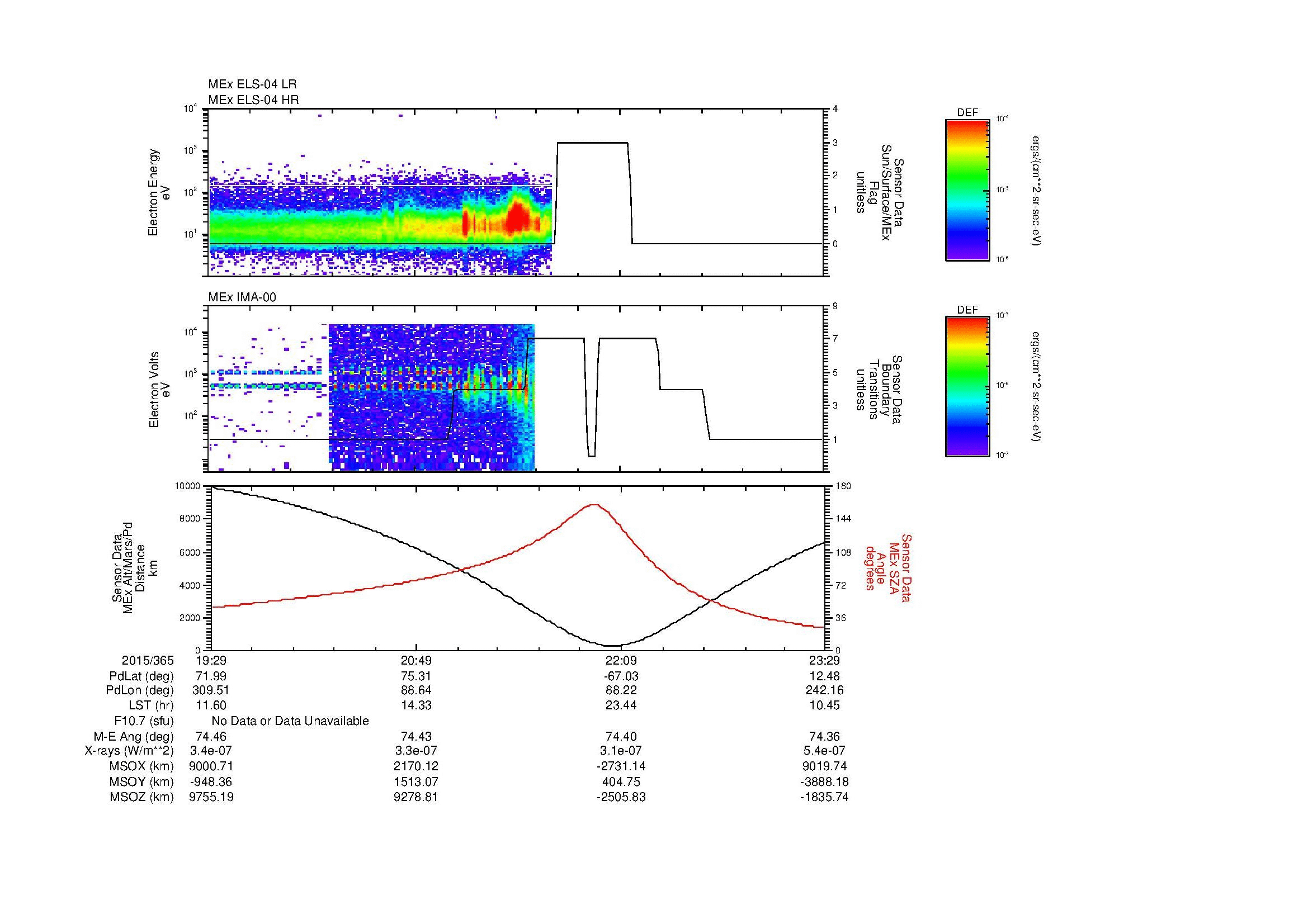
Task: Click the 'PdLat (deg)' row label
Action: [x=141, y=676]
